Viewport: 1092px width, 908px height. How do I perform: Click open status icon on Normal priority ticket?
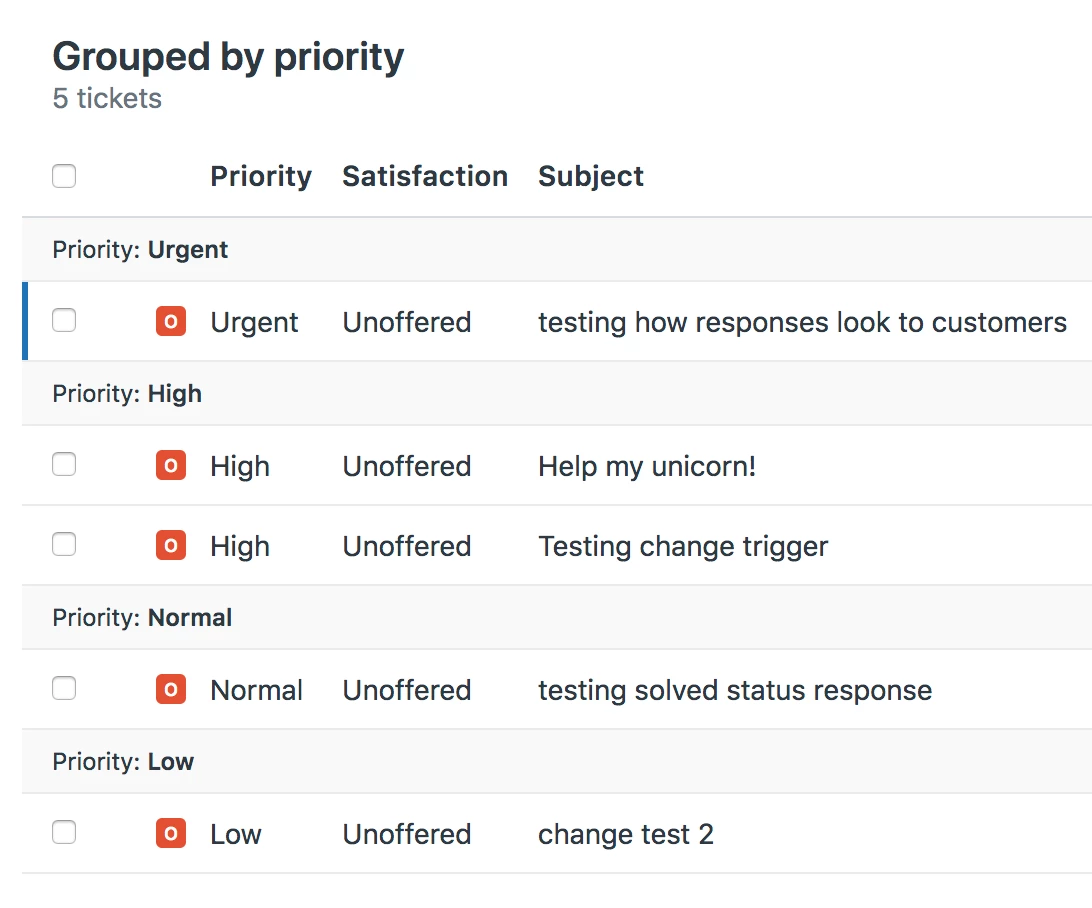tap(171, 690)
